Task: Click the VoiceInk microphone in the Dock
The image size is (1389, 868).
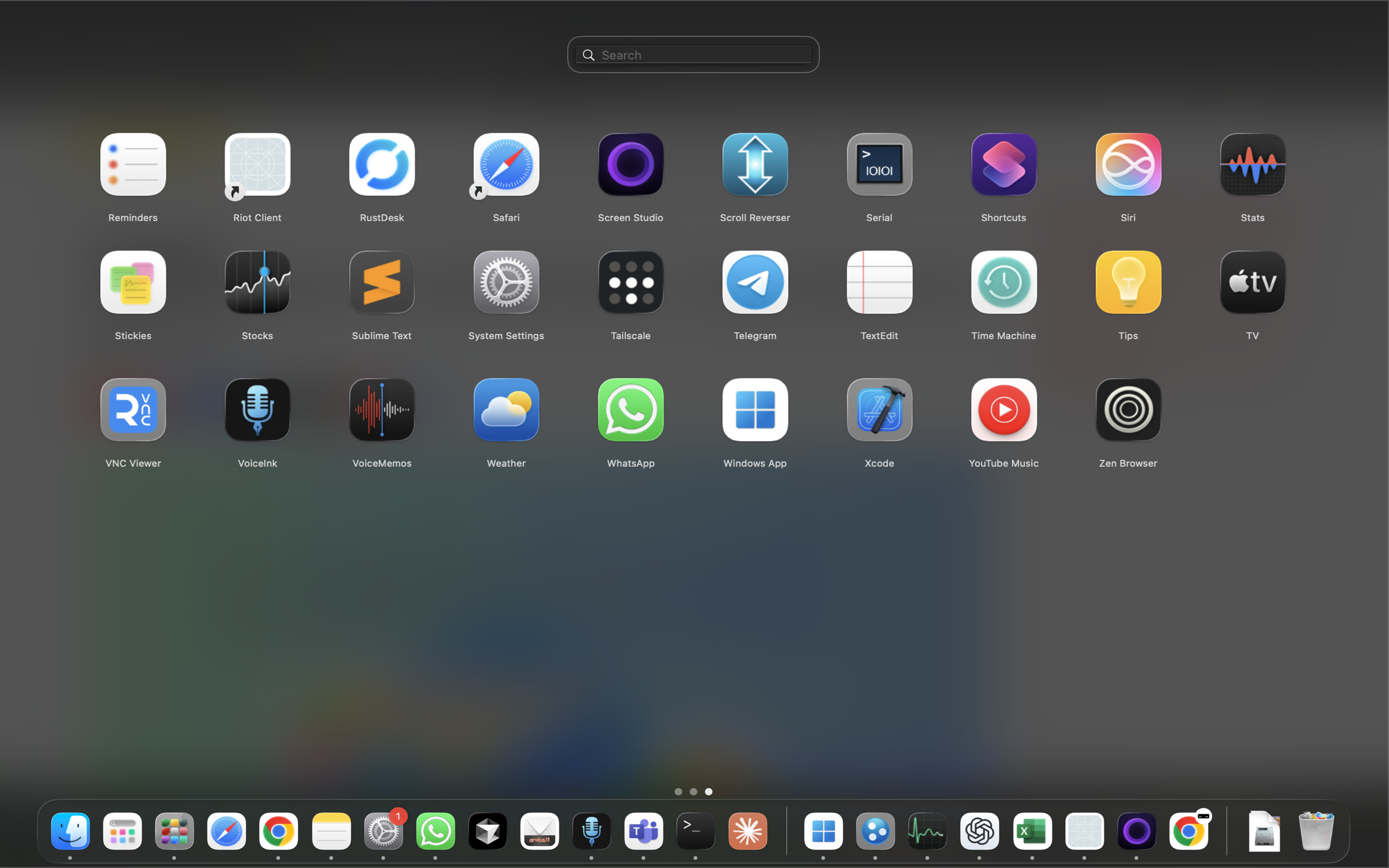Action: (592, 831)
